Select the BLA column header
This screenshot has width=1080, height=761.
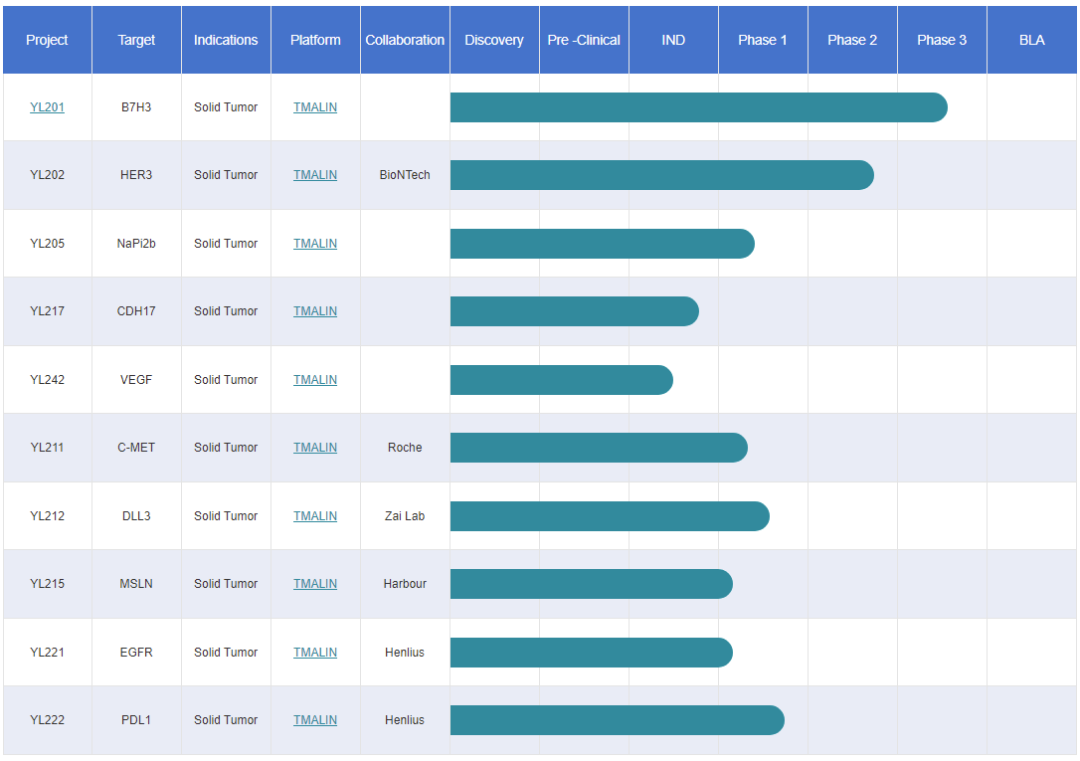coord(1031,40)
